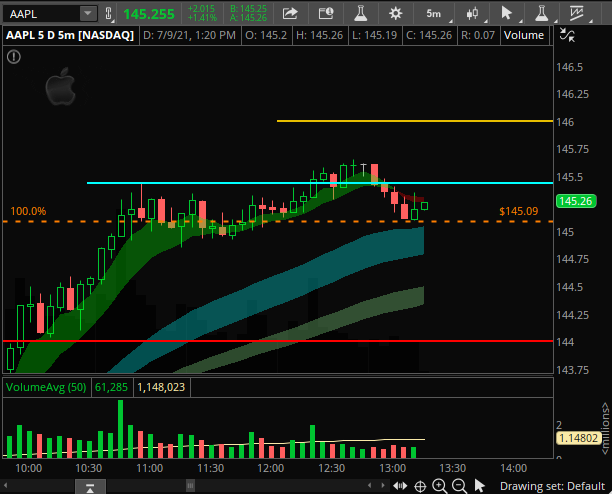Image resolution: width=612 pixels, height=494 pixels.
Task: Click the 10:30 time axis label
Action: 89,468
